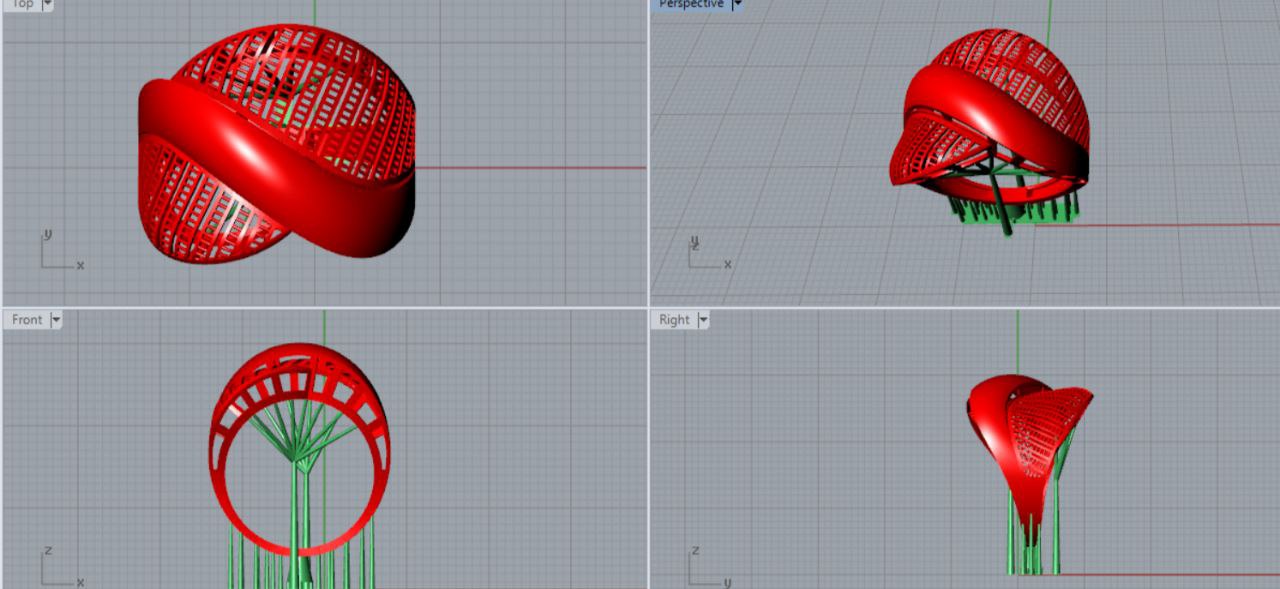
Task: Open the Perspective viewport dropdown arrow
Action: 736,5
